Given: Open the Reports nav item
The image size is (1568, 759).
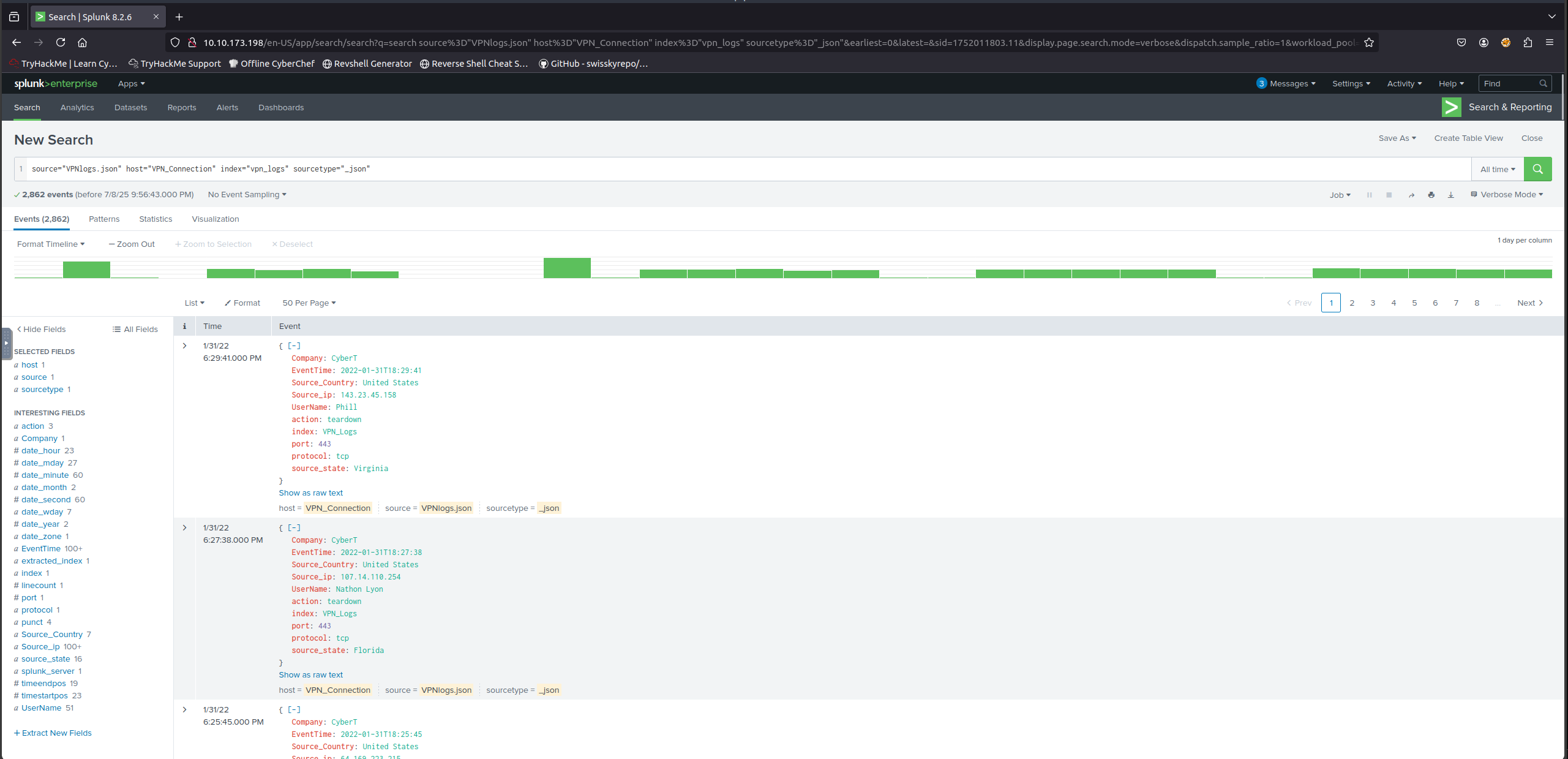Looking at the screenshot, I should pyautogui.click(x=182, y=107).
